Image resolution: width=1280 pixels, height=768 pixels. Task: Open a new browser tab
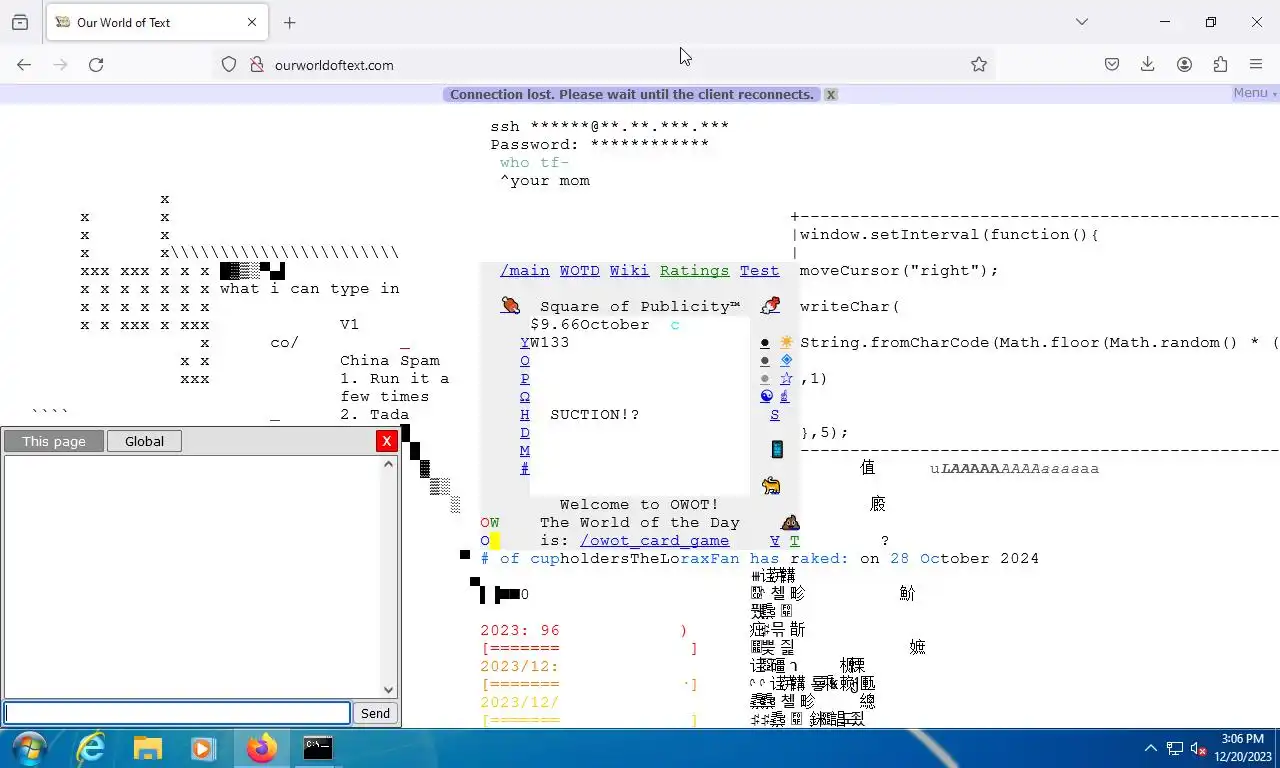(x=290, y=22)
